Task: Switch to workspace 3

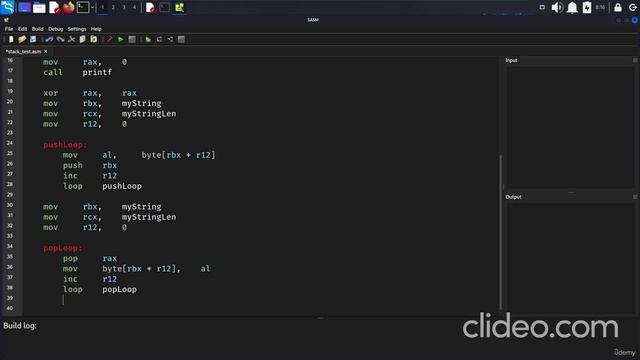Action: (x=124, y=7)
